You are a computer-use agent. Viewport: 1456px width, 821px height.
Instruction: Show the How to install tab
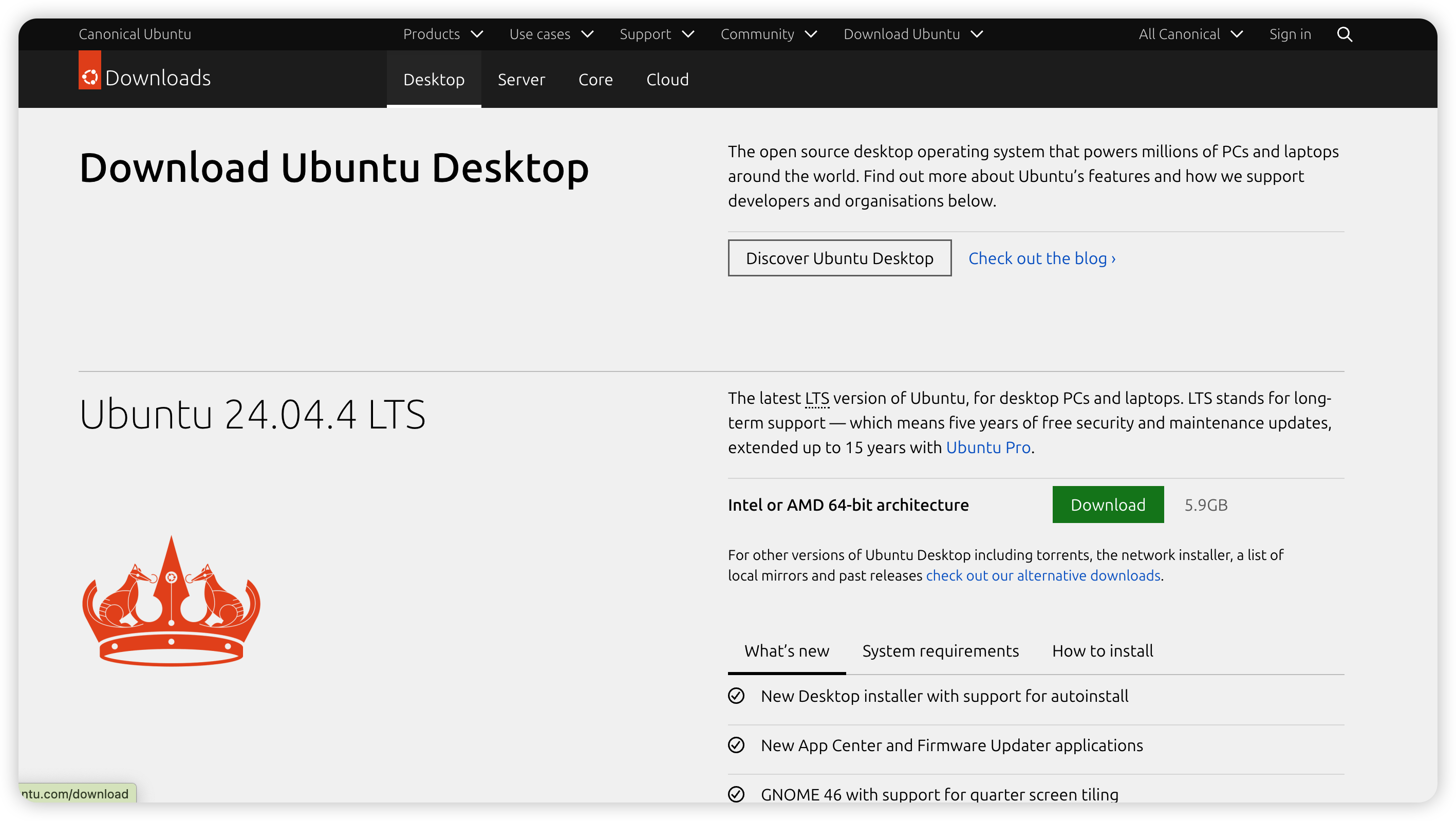tap(1102, 651)
